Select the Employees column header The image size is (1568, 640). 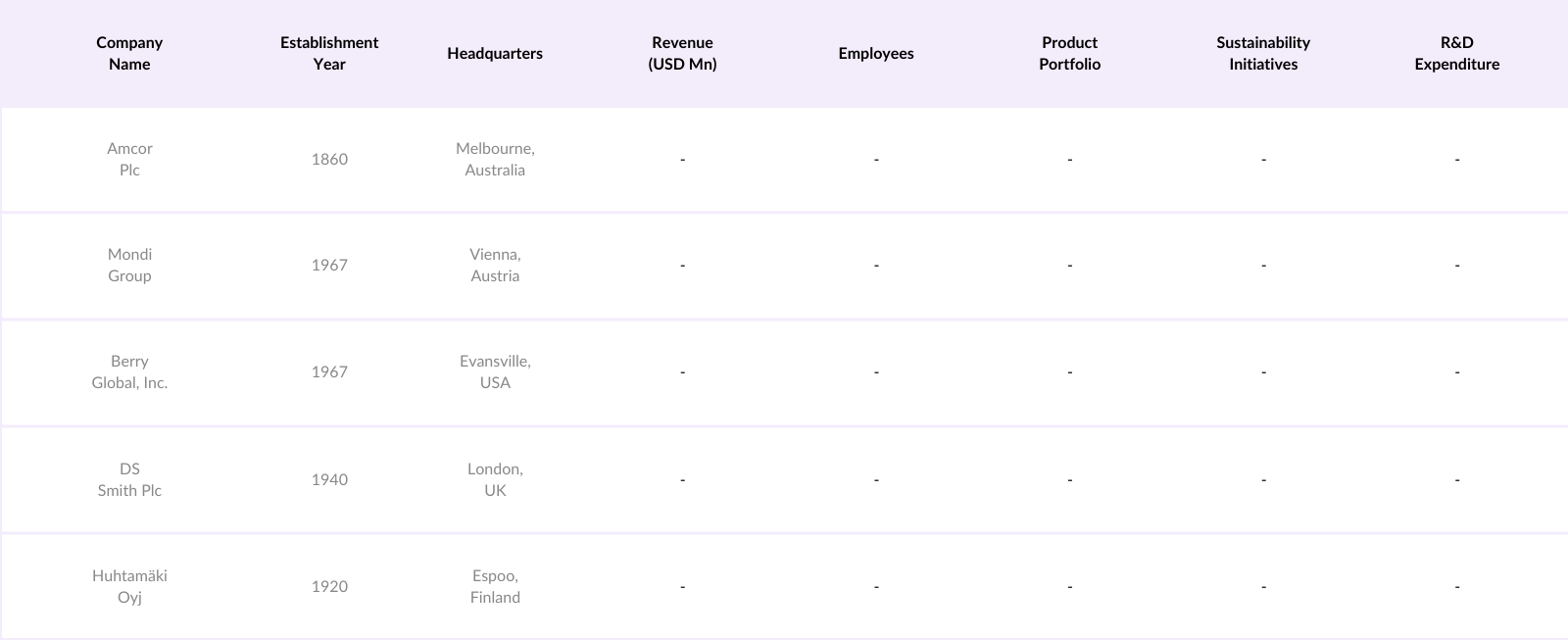[x=876, y=53]
